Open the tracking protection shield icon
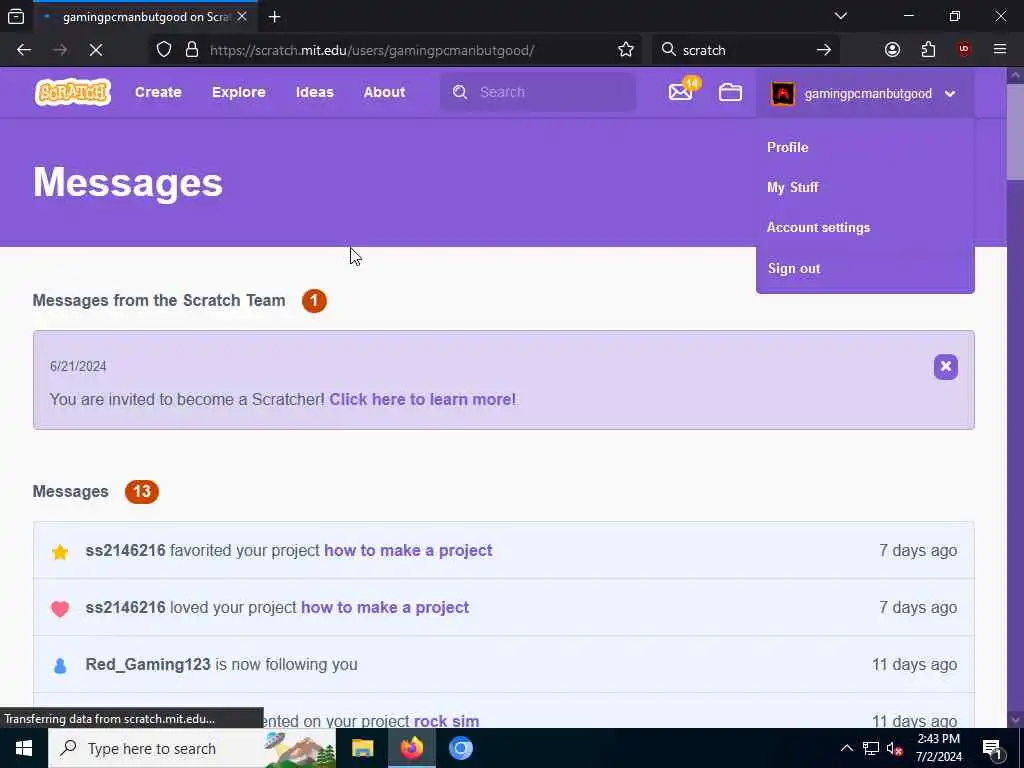 pyautogui.click(x=164, y=50)
